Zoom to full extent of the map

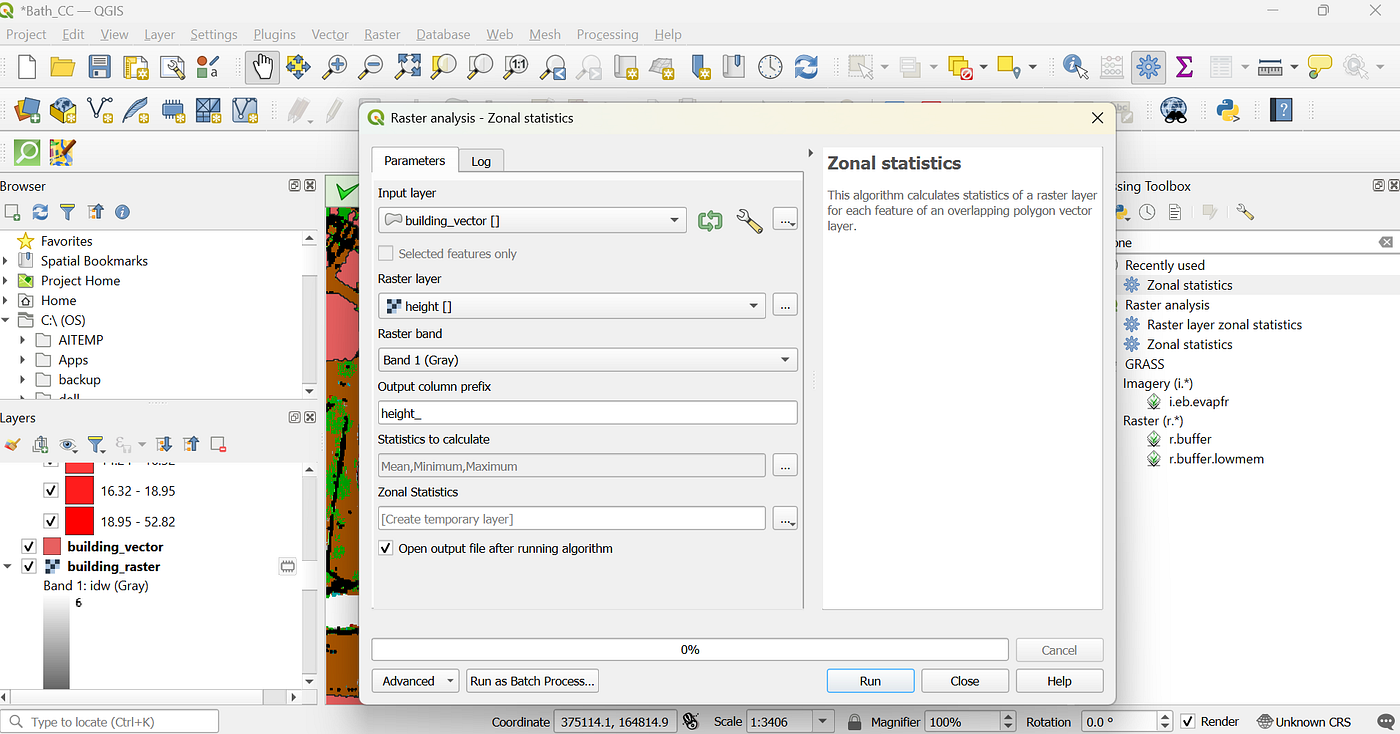[x=407, y=67]
